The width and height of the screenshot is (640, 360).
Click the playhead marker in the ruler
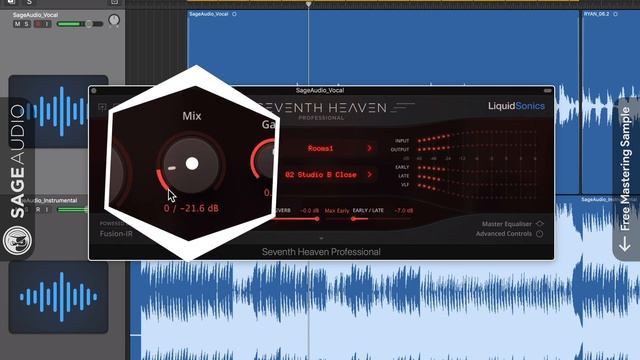coord(309,4)
